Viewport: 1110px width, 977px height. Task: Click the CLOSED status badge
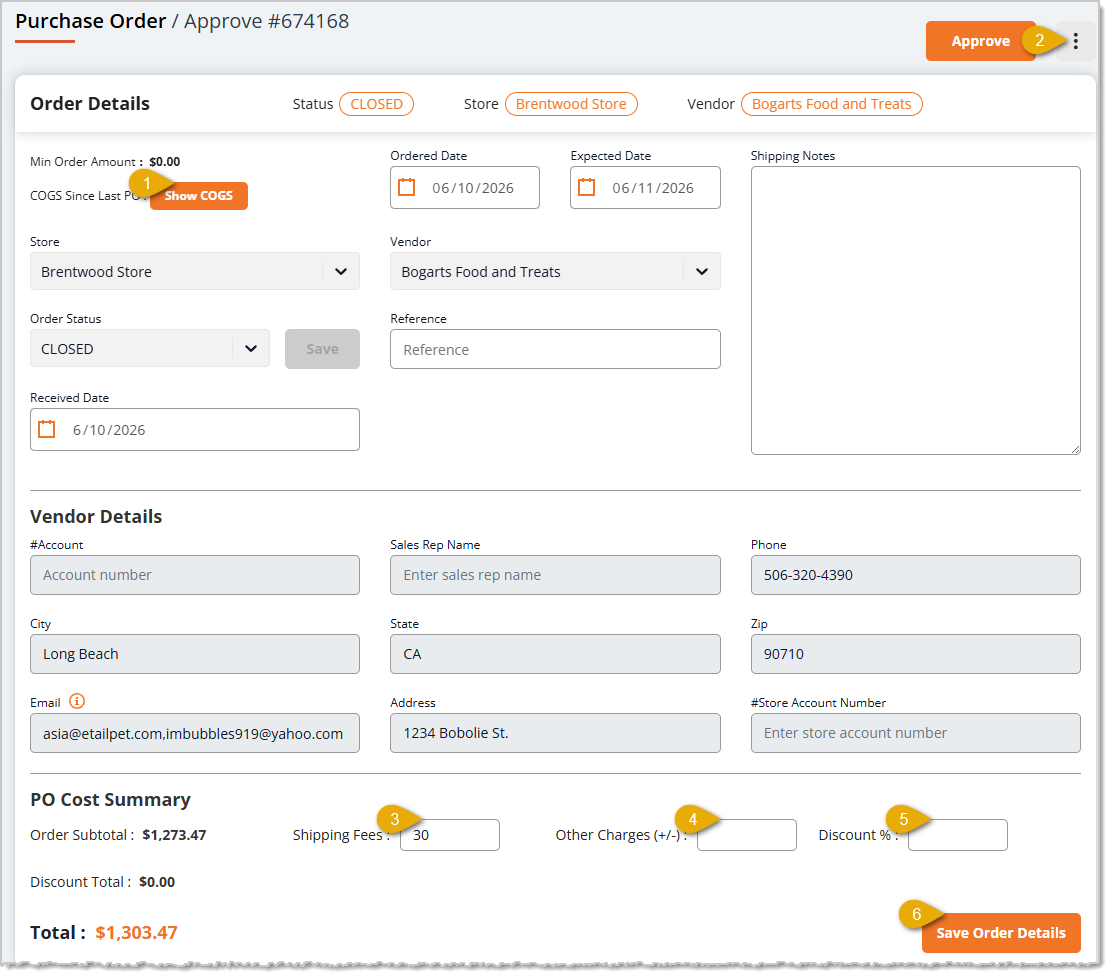pos(377,104)
